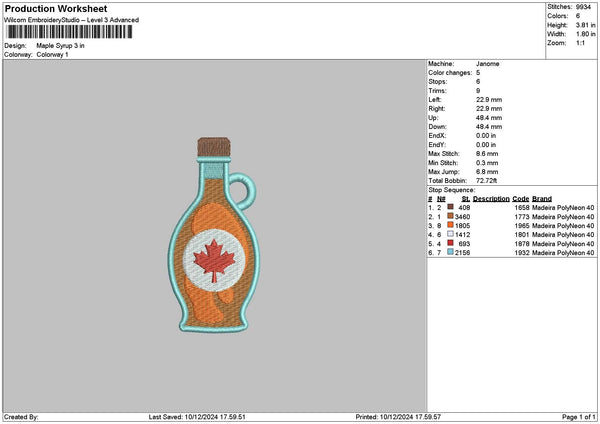Click the Page 1 of 1 footer text
Image resolution: width=600 pixels, height=424 pixels.
(x=579, y=417)
